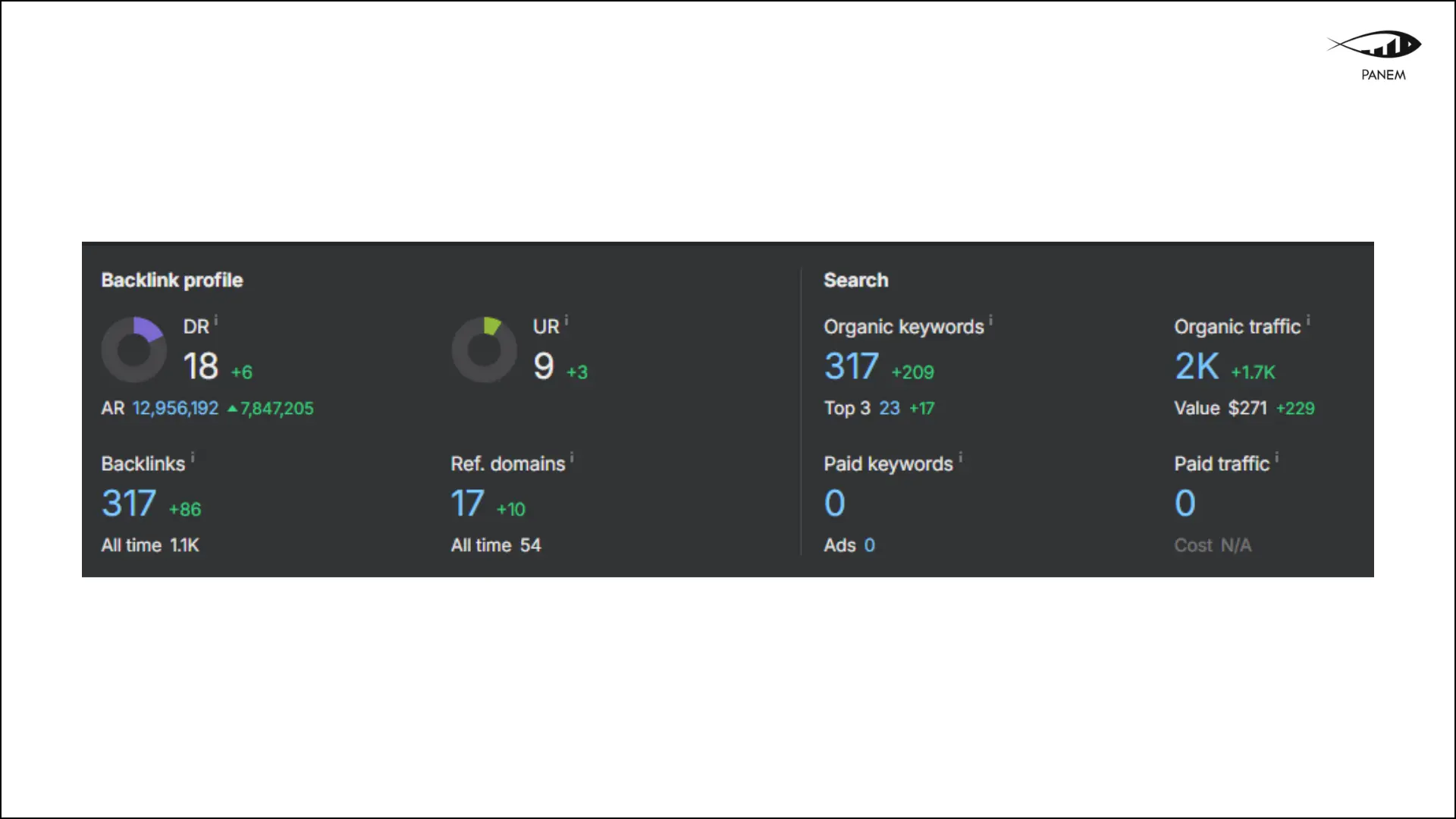Click the Top 3 keywords value 23
The width and height of the screenshot is (1456, 819).
(x=889, y=409)
